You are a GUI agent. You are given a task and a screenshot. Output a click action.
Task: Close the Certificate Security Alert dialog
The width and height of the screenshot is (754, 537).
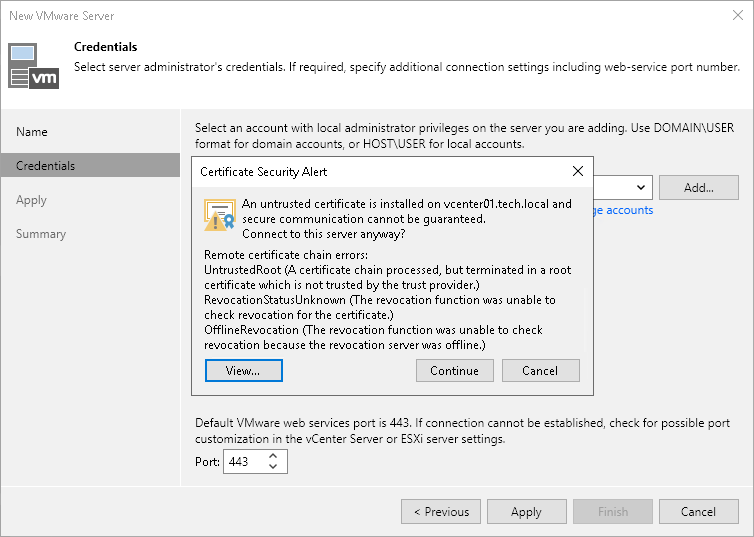coord(578,171)
